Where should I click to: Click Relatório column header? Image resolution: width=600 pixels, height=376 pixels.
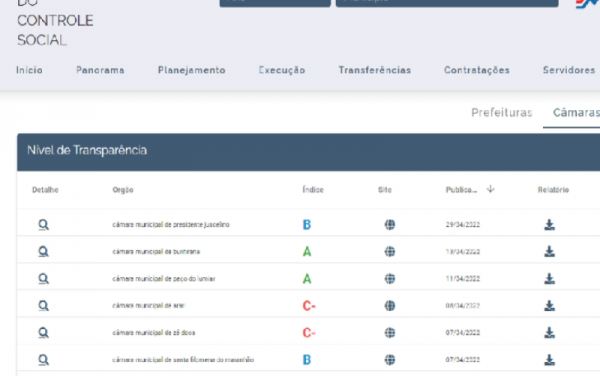click(x=553, y=190)
